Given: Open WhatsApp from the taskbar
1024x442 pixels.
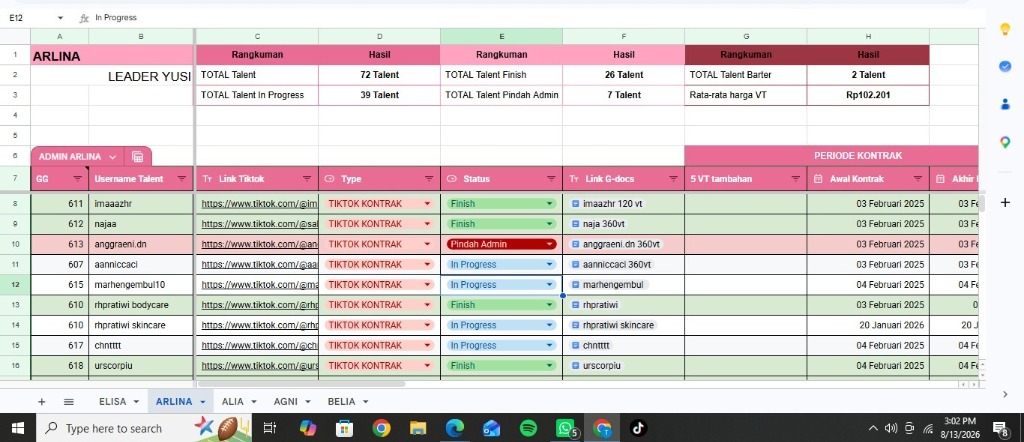Looking at the screenshot, I should click(x=565, y=428).
